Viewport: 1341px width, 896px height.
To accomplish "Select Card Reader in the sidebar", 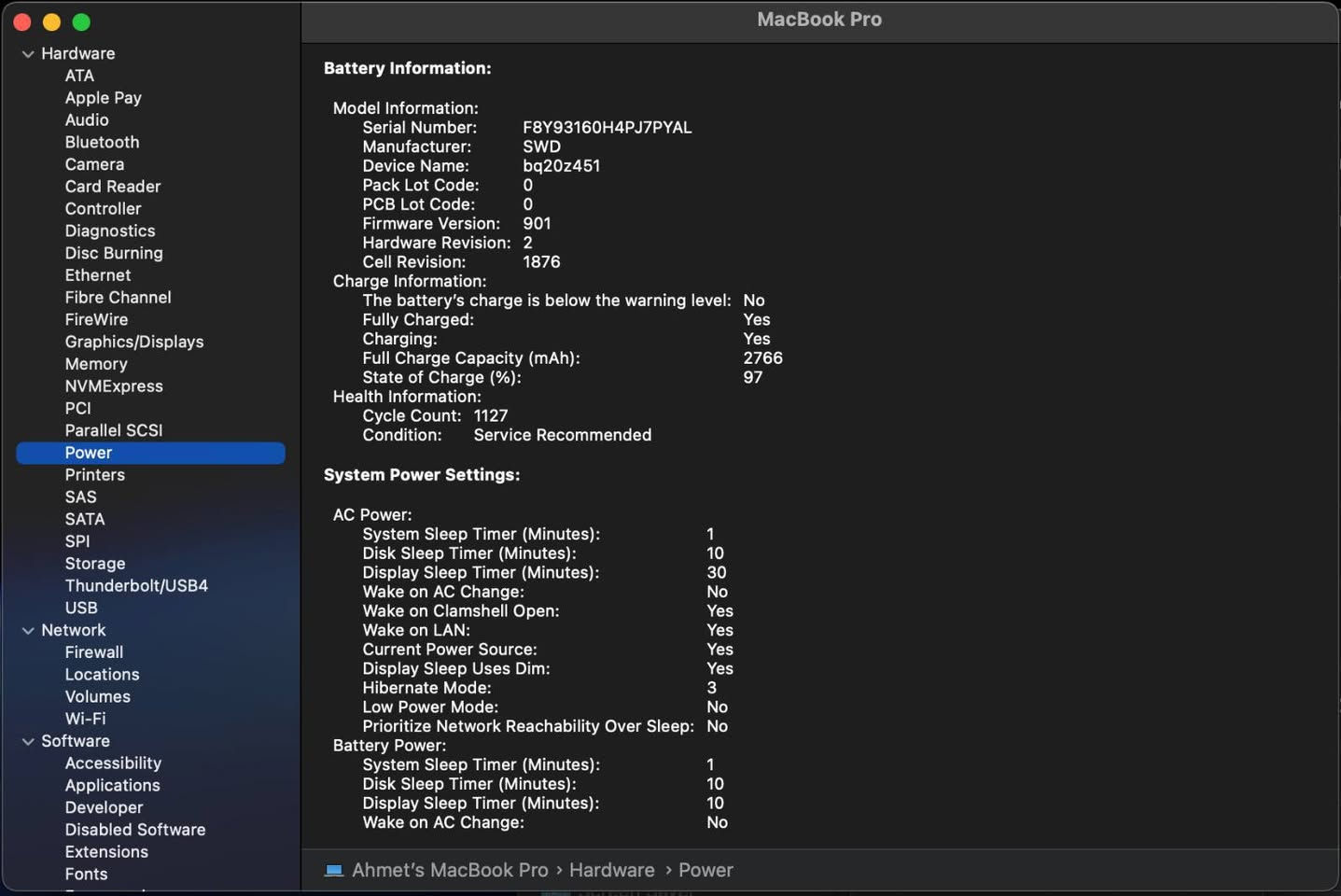I will (x=113, y=187).
